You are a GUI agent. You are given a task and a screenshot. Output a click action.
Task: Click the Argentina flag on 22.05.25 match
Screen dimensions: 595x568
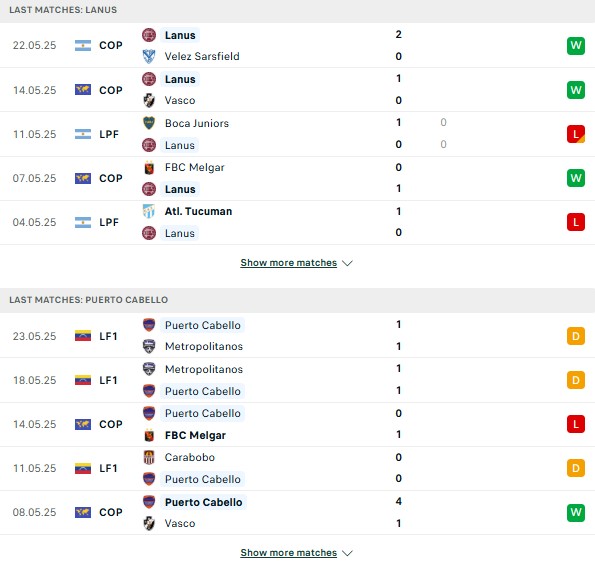pyautogui.click(x=83, y=46)
